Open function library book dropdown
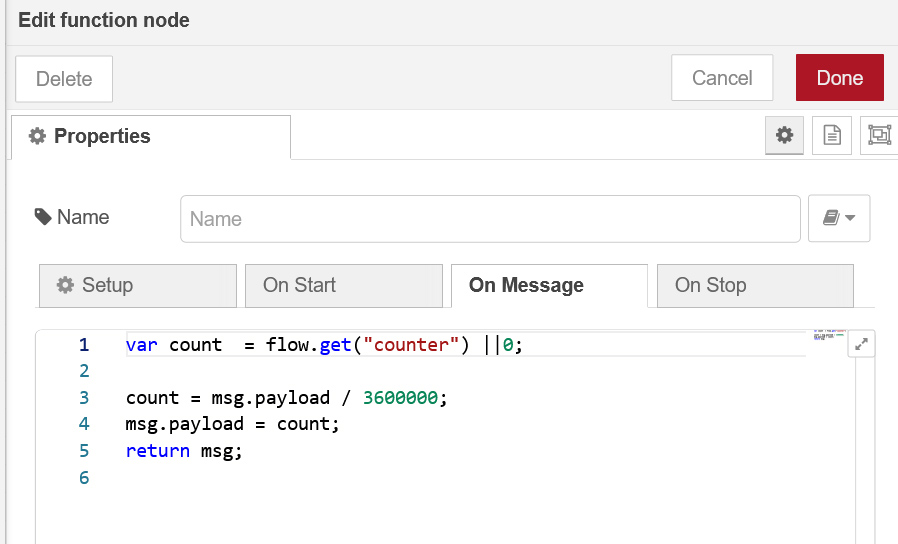The image size is (898, 544). [x=839, y=218]
